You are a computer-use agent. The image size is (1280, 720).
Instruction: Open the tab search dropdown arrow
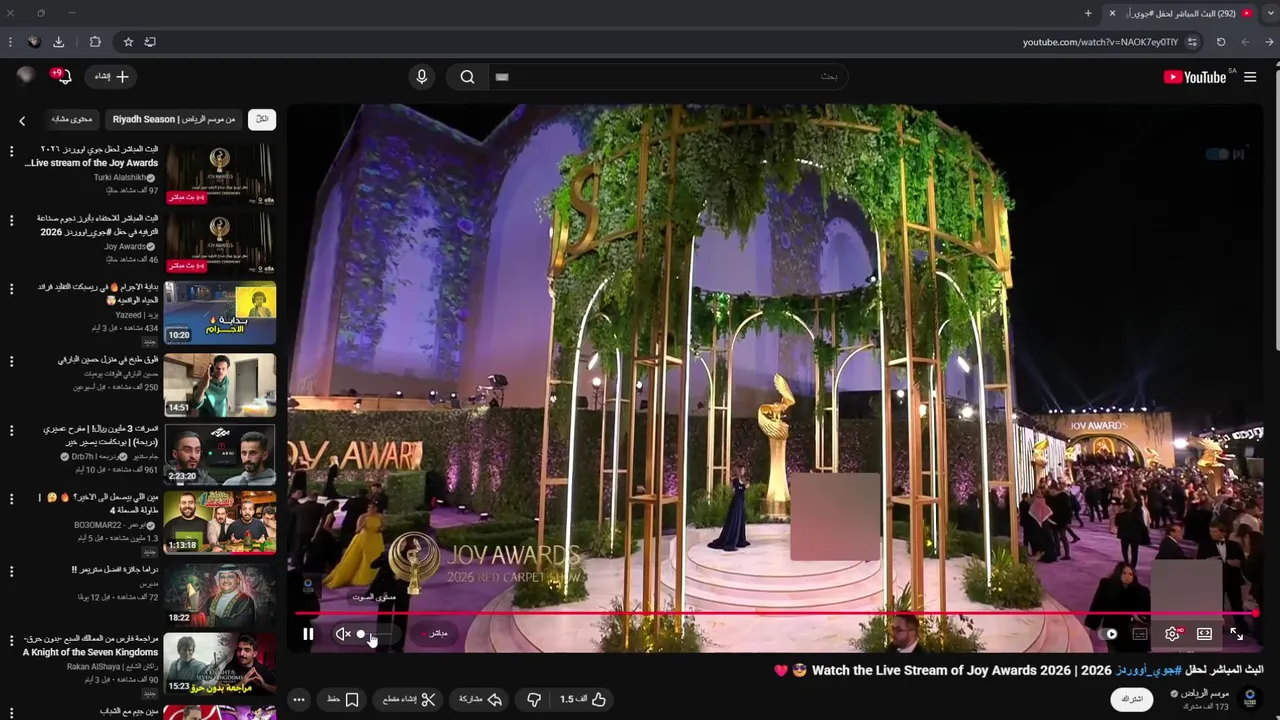coord(1270,13)
